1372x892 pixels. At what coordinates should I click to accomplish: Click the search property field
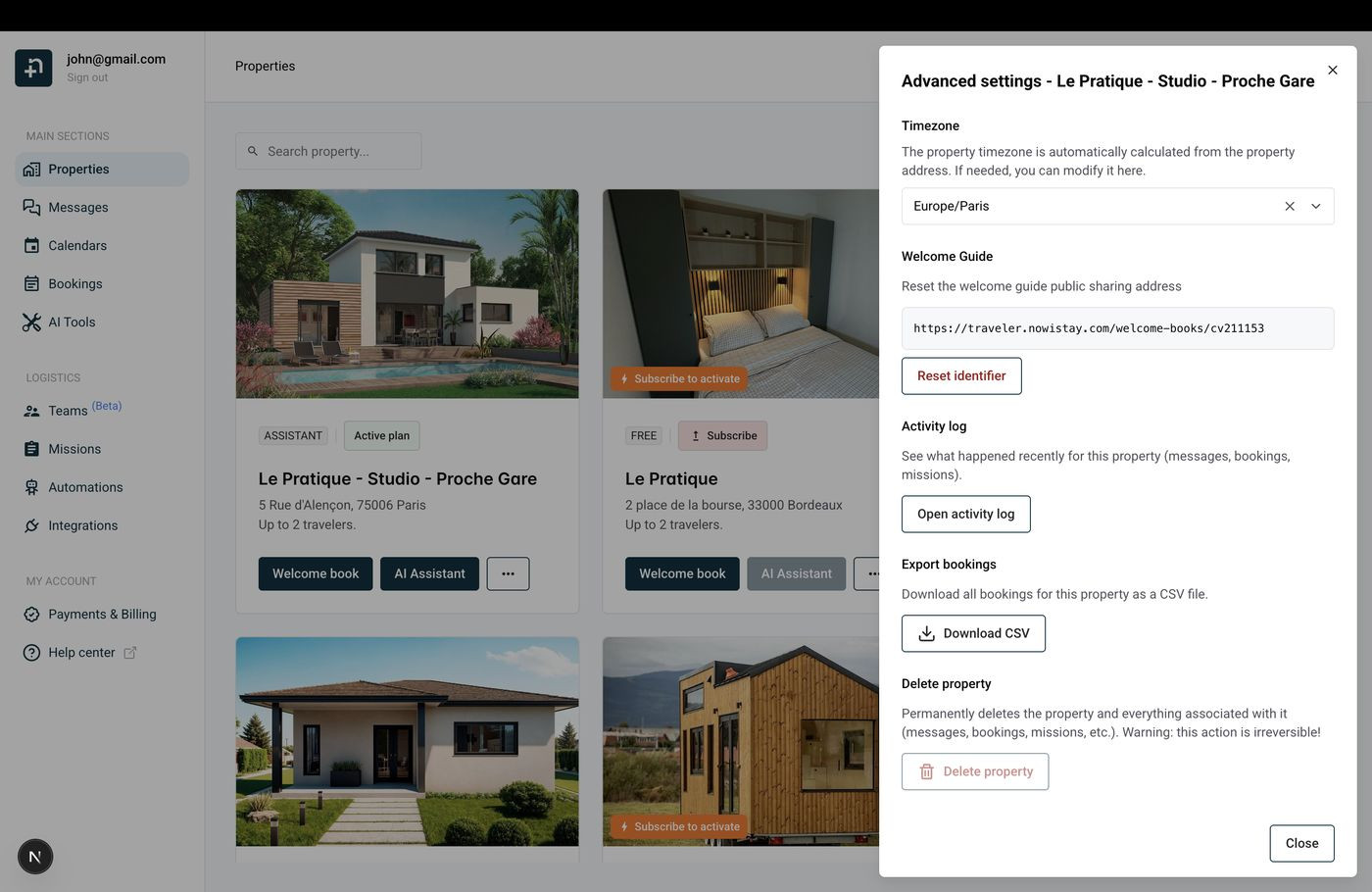pos(328,151)
